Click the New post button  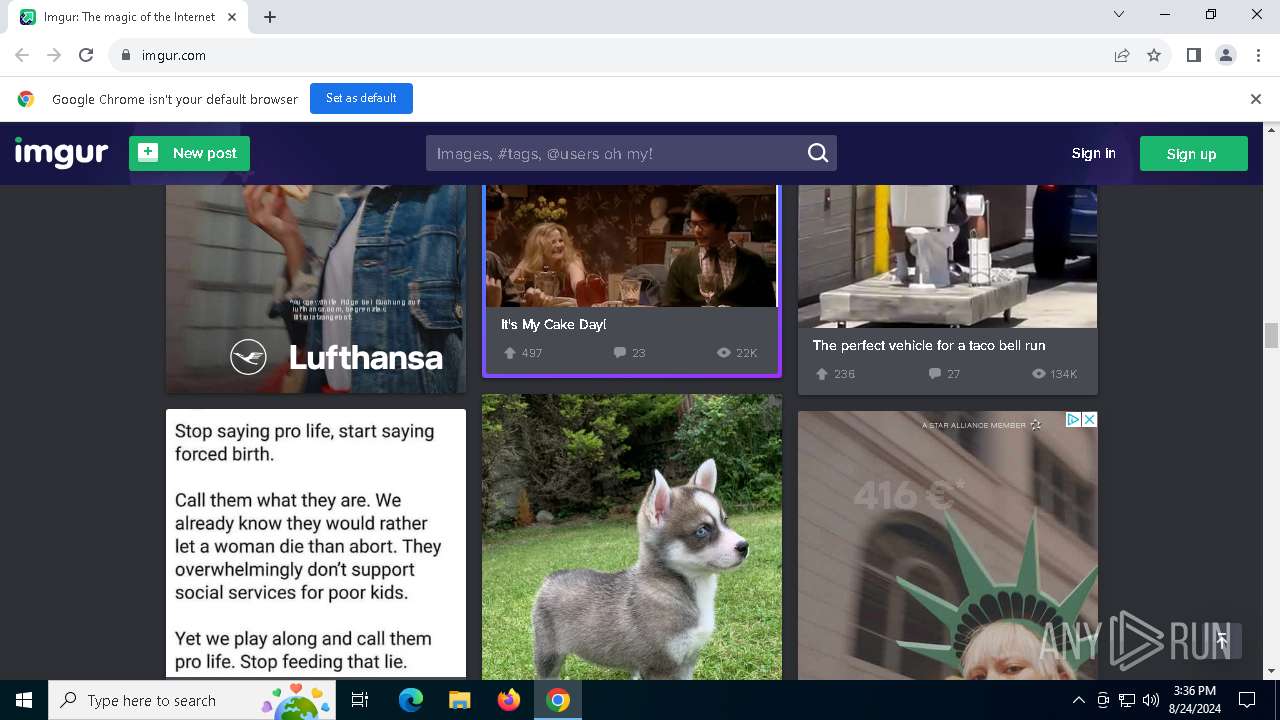coord(189,153)
